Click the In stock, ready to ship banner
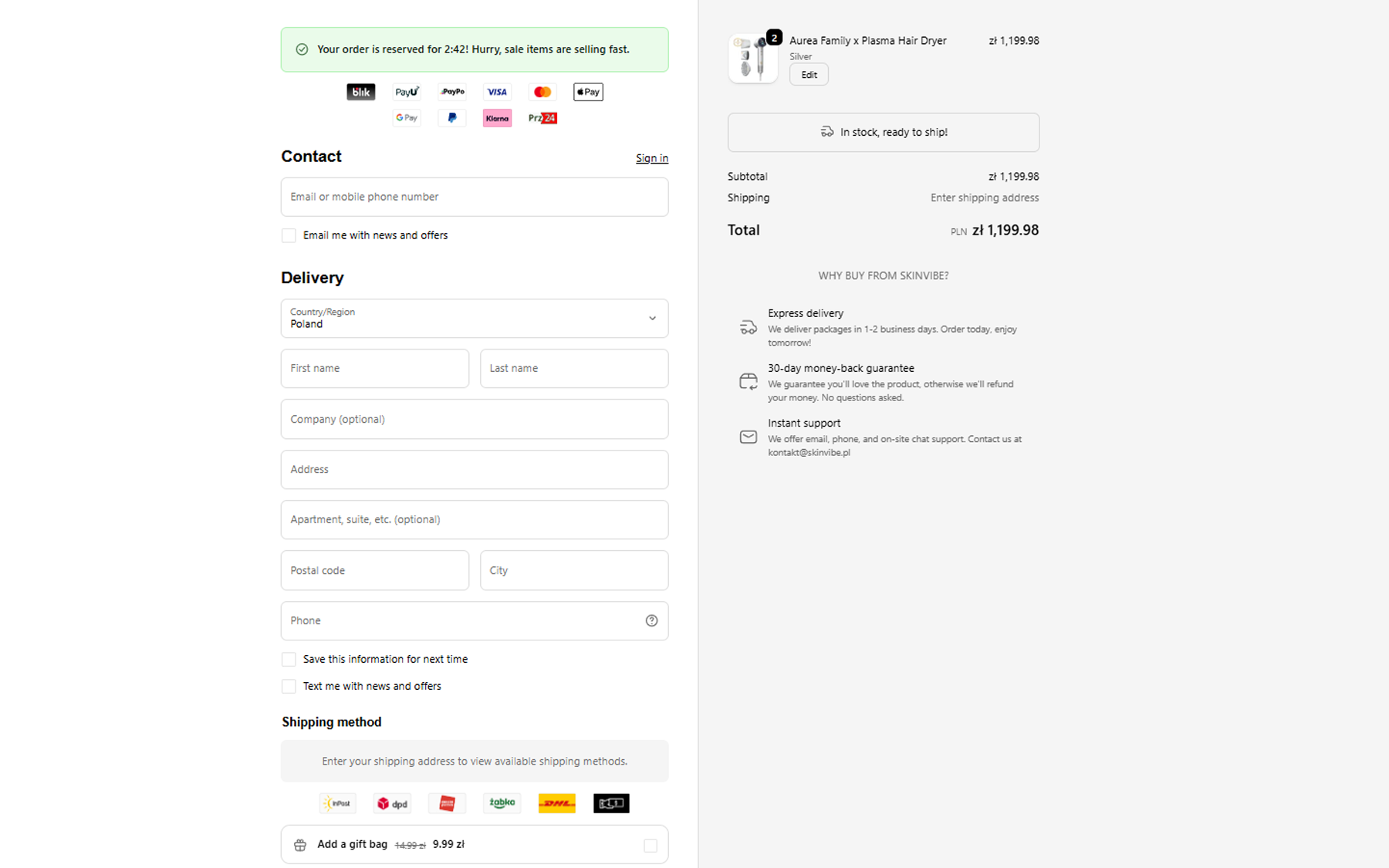 pyautogui.click(x=883, y=132)
